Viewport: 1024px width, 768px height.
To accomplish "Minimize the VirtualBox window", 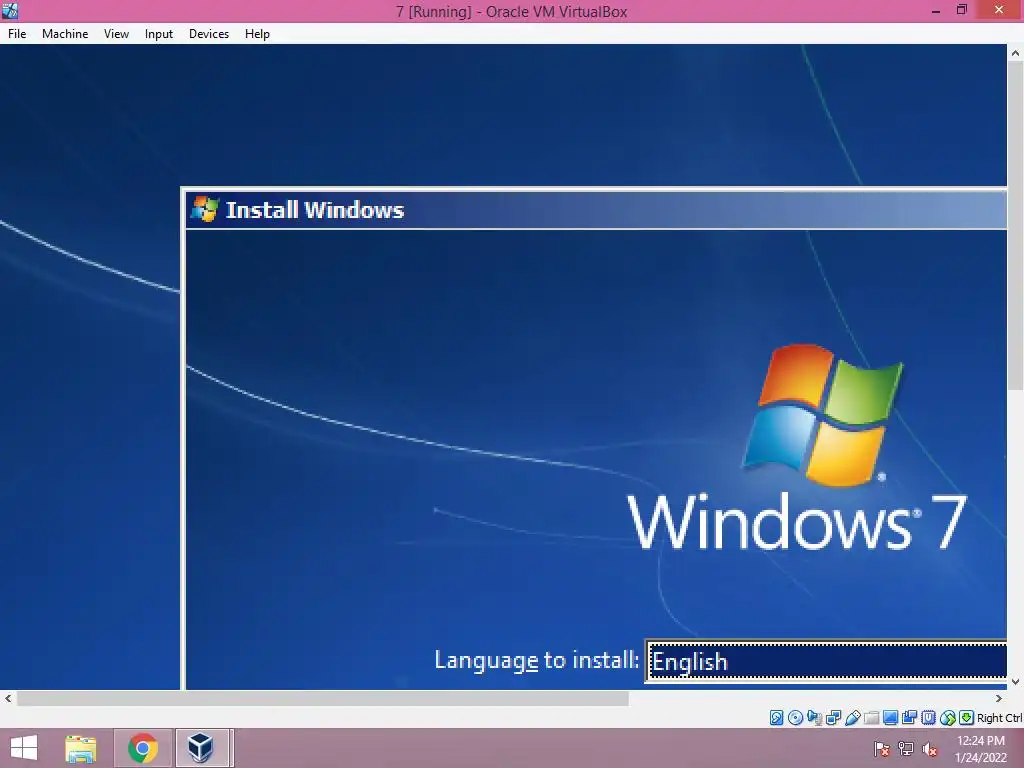I will point(936,10).
